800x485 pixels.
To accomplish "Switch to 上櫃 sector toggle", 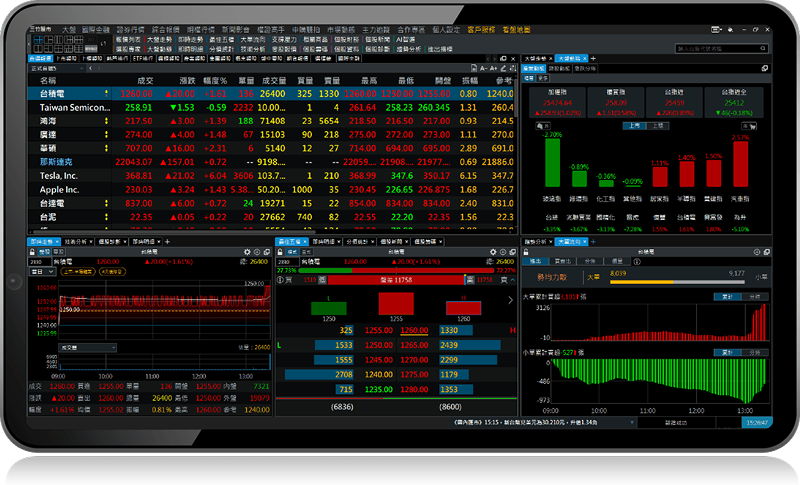I will 658,125.
